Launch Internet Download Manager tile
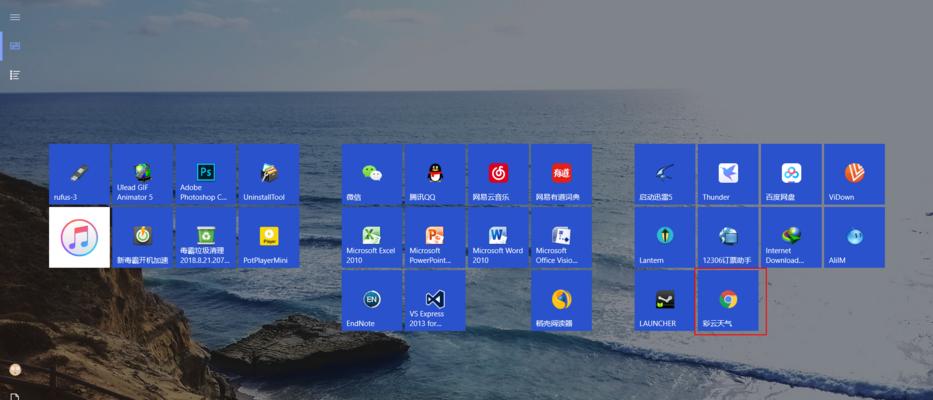This screenshot has width=933, height=400. pos(791,238)
